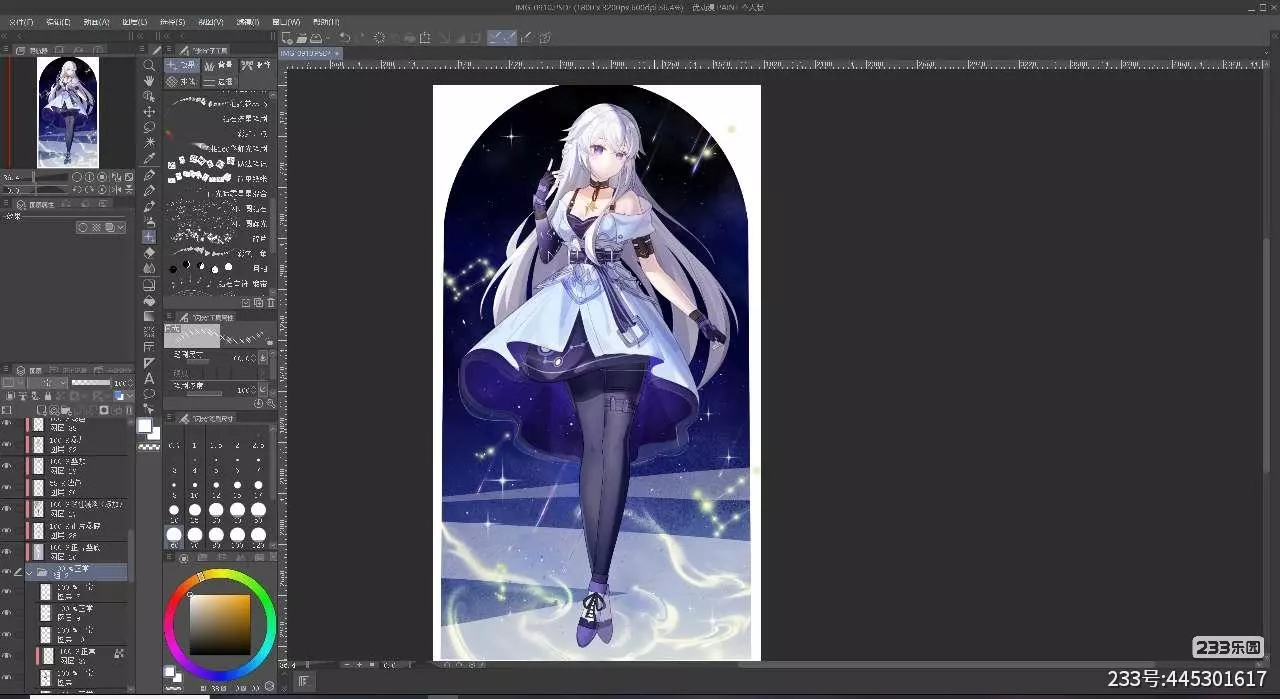
Task: Click the Scale/transform icon in command bar
Action: point(425,37)
